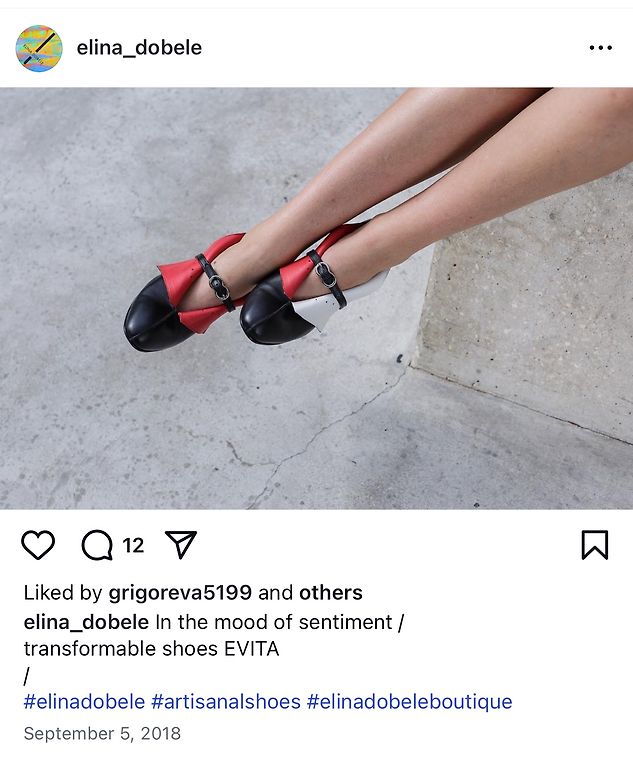
Task: Click the Liked by text
Action: coord(63,593)
